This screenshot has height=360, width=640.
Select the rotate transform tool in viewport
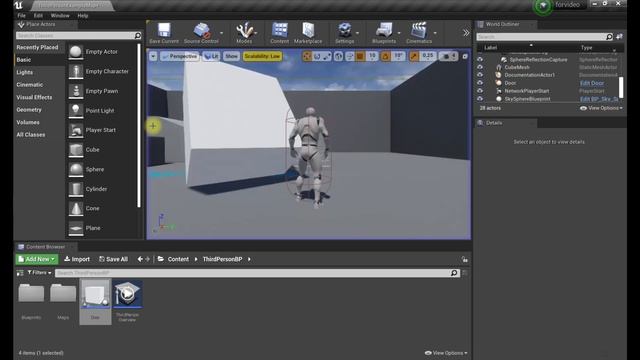[317, 56]
